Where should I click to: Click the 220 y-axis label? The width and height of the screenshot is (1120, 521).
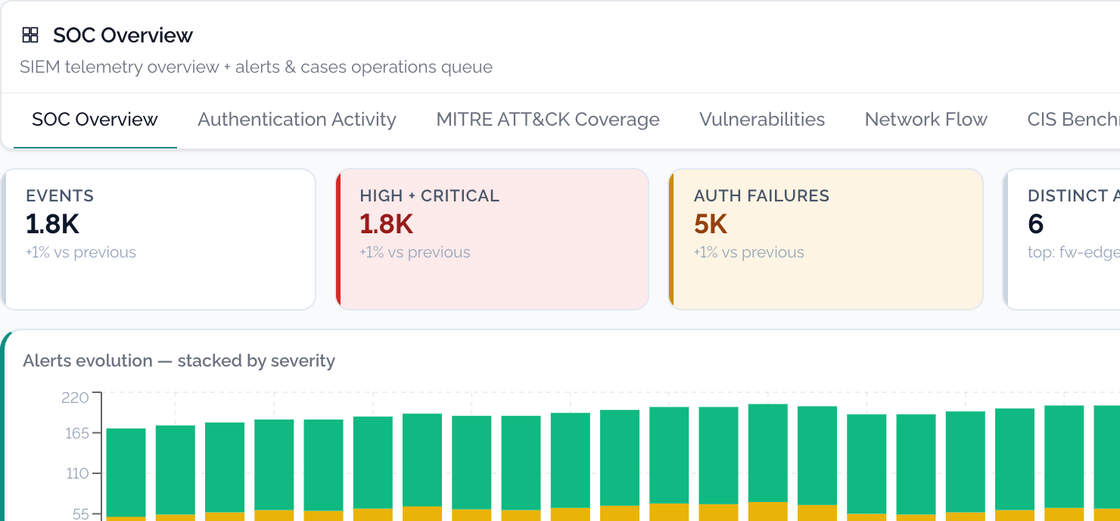[75, 397]
